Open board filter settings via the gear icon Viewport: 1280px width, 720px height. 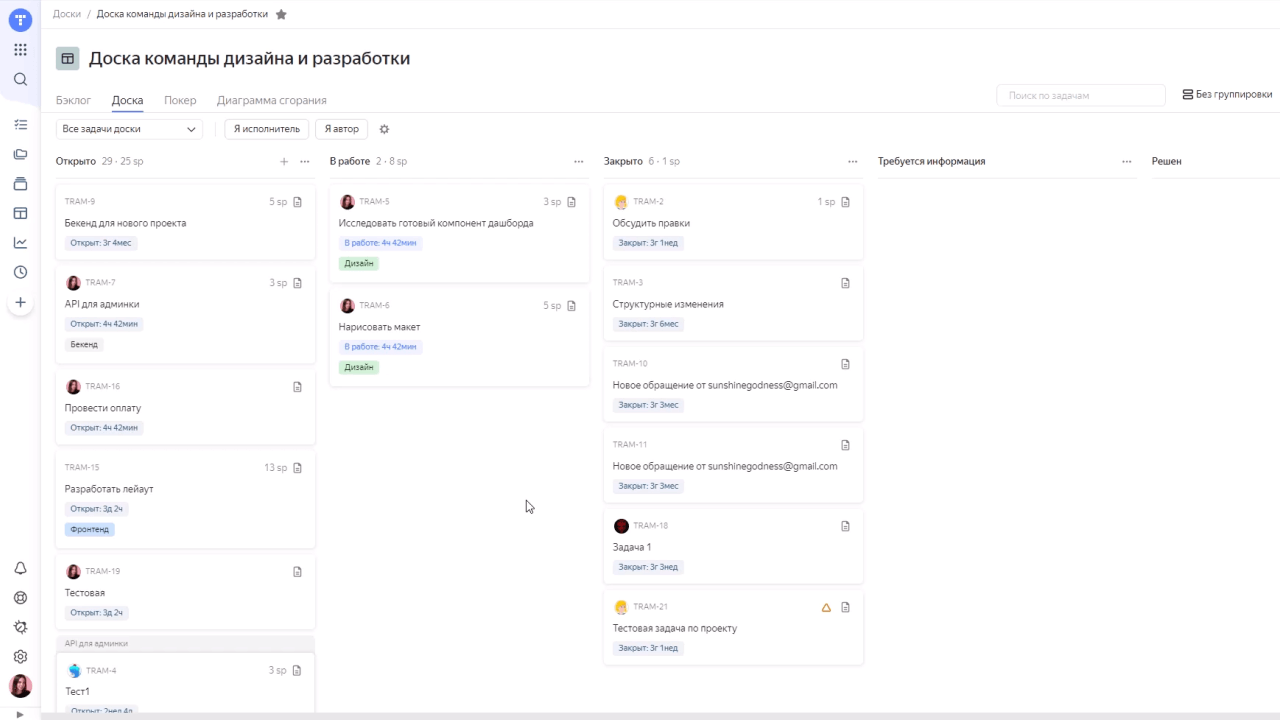pyautogui.click(x=384, y=128)
